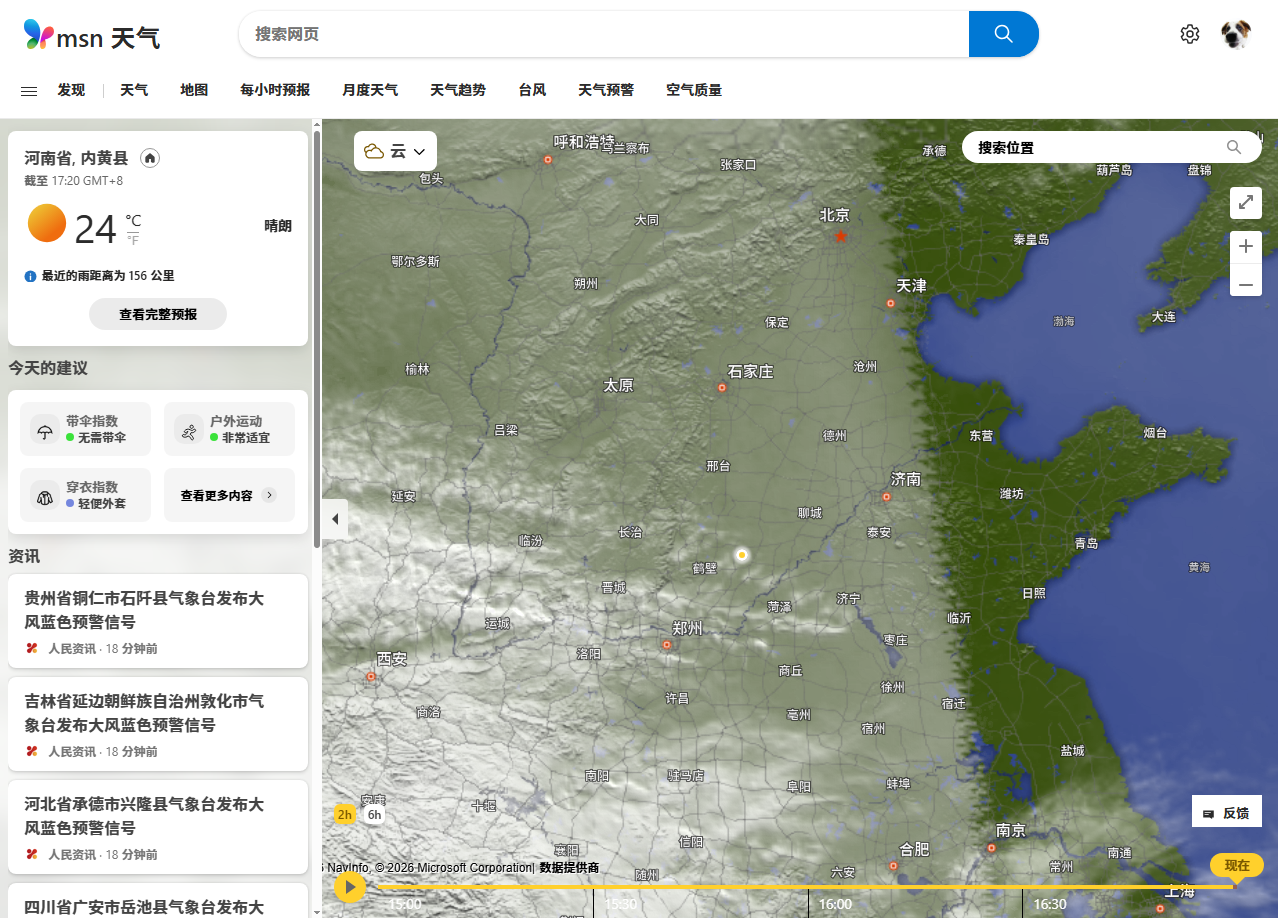Screen dimensions: 1278x918
Task: Open the hamburger navigation menu
Action: click(x=29, y=90)
